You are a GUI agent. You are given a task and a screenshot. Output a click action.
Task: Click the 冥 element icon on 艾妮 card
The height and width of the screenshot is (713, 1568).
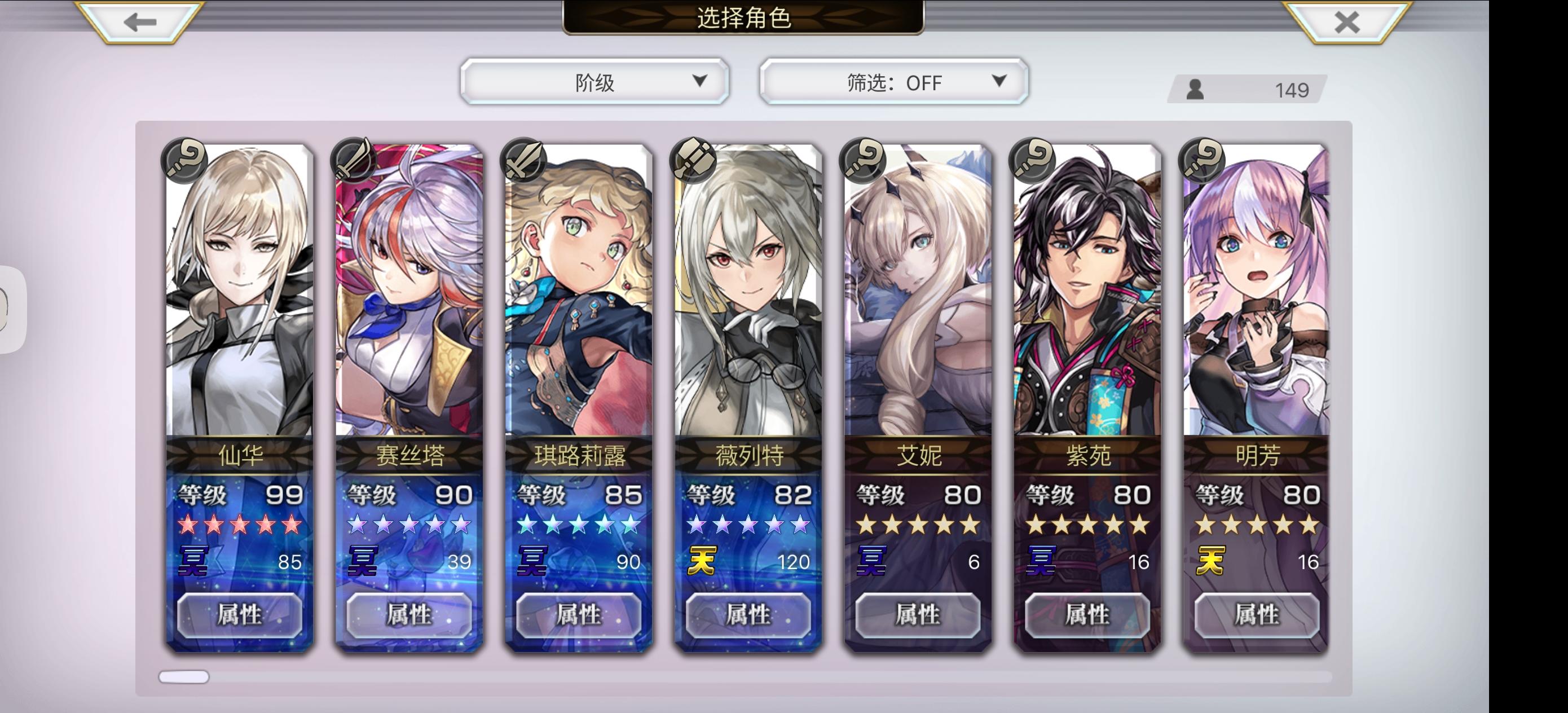(871, 561)
